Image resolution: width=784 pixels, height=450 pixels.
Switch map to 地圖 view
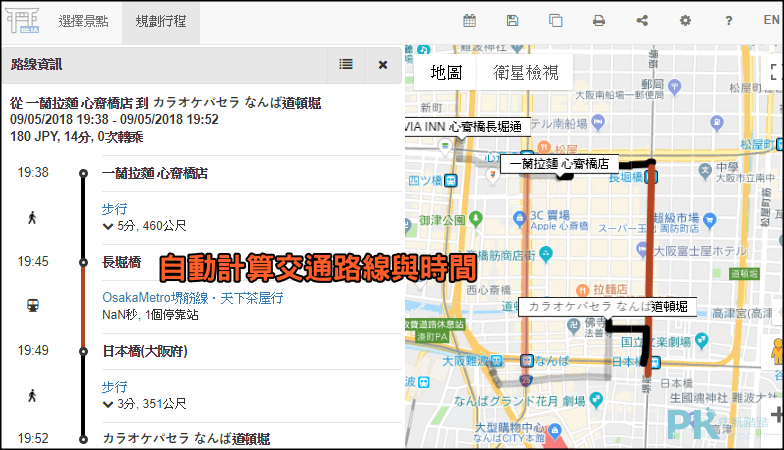[446, 72]
